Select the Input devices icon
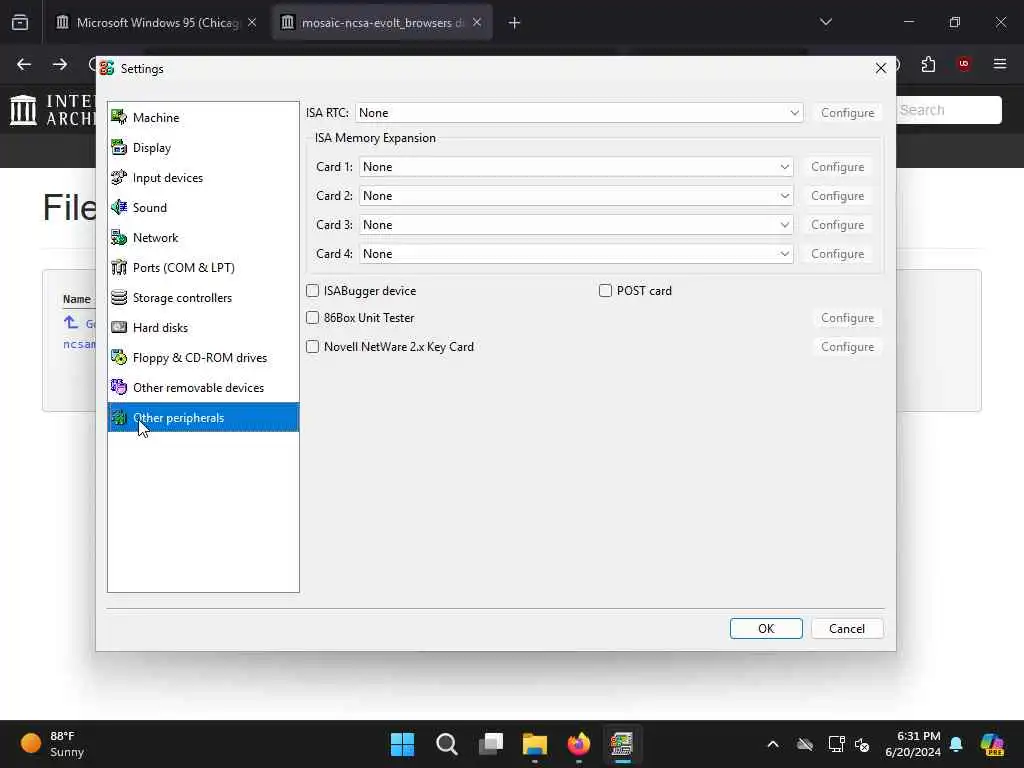 coord(119,178)
